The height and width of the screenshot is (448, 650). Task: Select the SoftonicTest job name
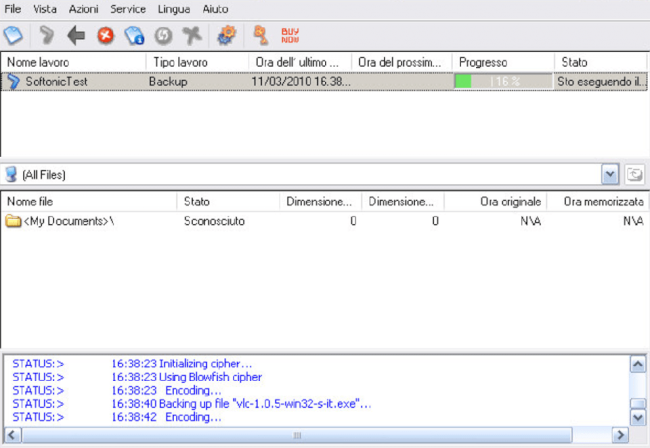coord(56,82)
